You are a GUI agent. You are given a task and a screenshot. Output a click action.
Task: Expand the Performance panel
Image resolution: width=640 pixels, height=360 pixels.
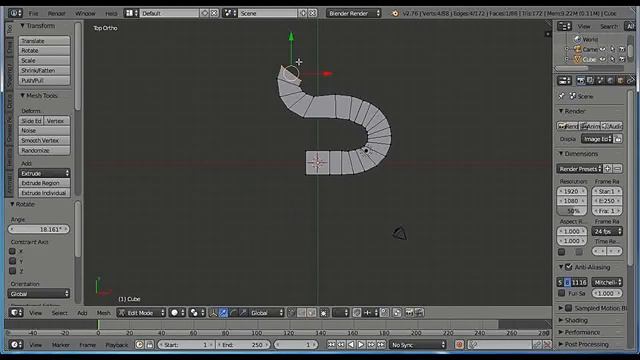561,332
